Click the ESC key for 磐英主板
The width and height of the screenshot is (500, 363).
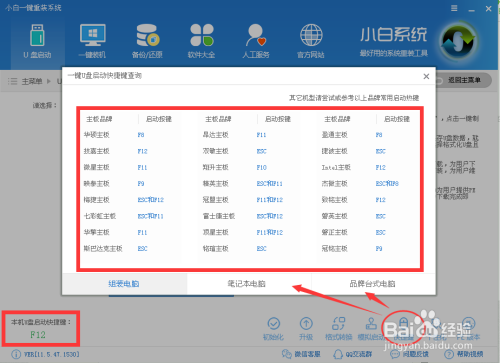(381, 216)
